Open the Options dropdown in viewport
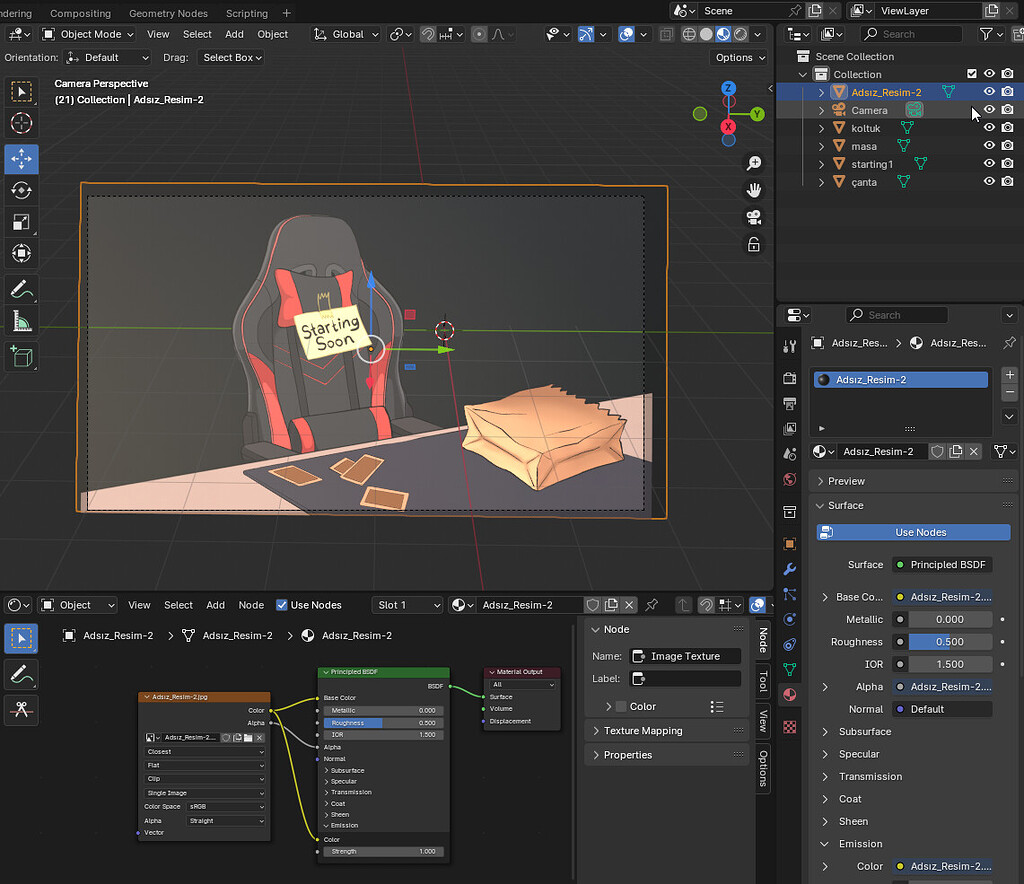 click(x=740, y=57)
